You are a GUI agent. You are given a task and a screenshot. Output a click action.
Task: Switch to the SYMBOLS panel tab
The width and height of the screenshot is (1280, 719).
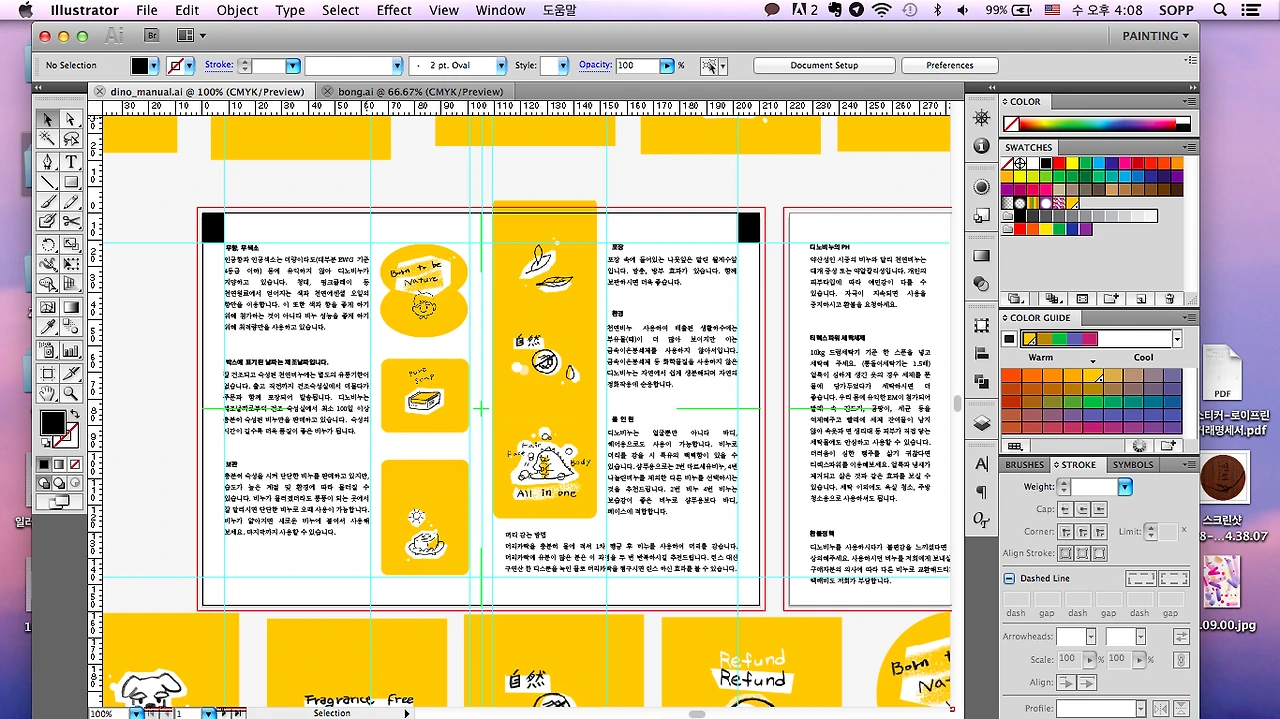pyautogui.click(x=1133, y=464)
